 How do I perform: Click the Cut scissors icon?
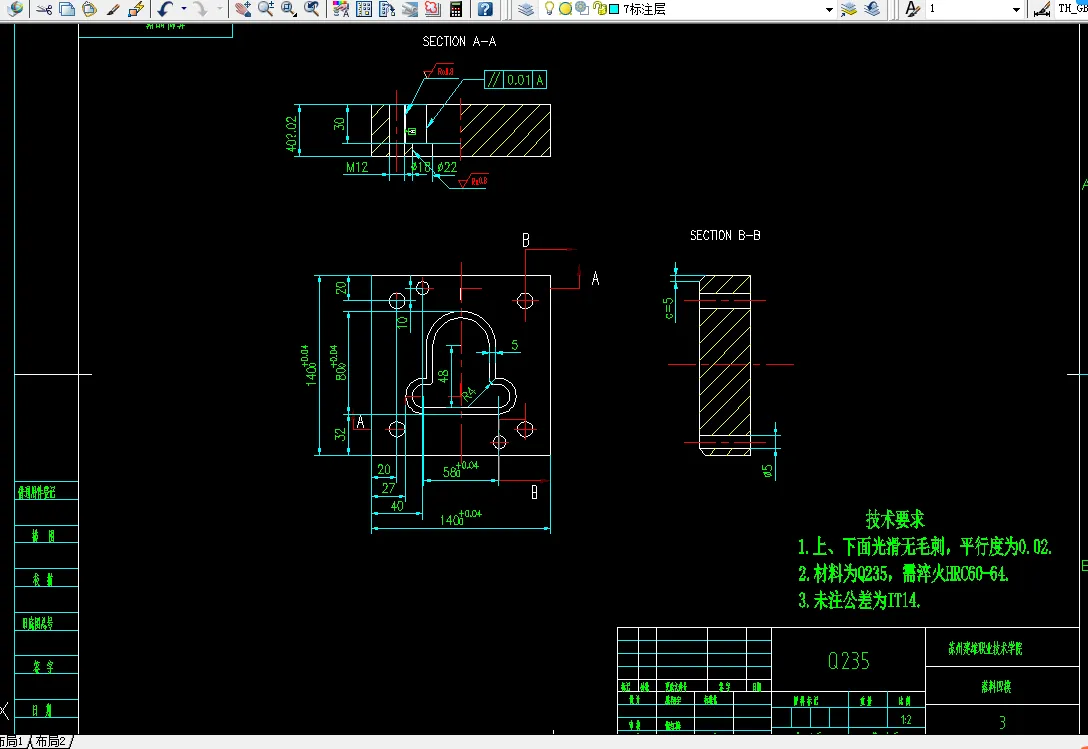(44, 9)
